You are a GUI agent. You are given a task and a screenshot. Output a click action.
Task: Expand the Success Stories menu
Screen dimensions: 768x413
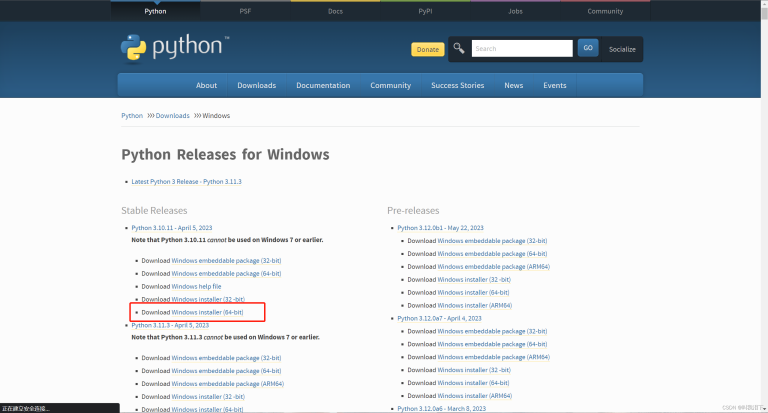pyautogui.click(x=457, y=85)
